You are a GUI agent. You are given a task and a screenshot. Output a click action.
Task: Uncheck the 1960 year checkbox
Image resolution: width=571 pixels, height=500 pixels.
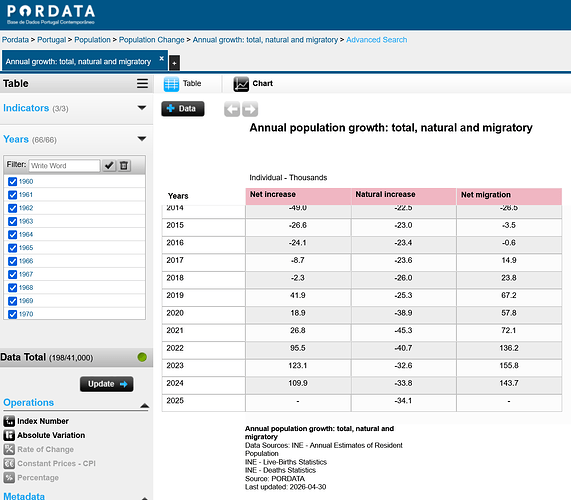point(12,182)
